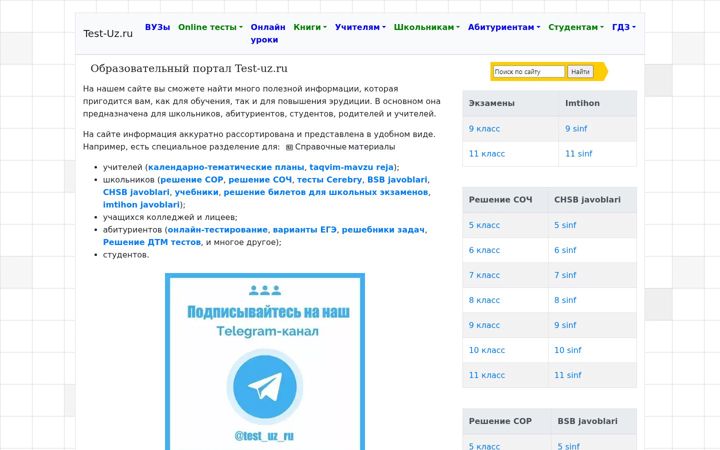The image size is (720, 450).
Task: Open Решение СОЧ 7 класс
Action: [484, 275]
